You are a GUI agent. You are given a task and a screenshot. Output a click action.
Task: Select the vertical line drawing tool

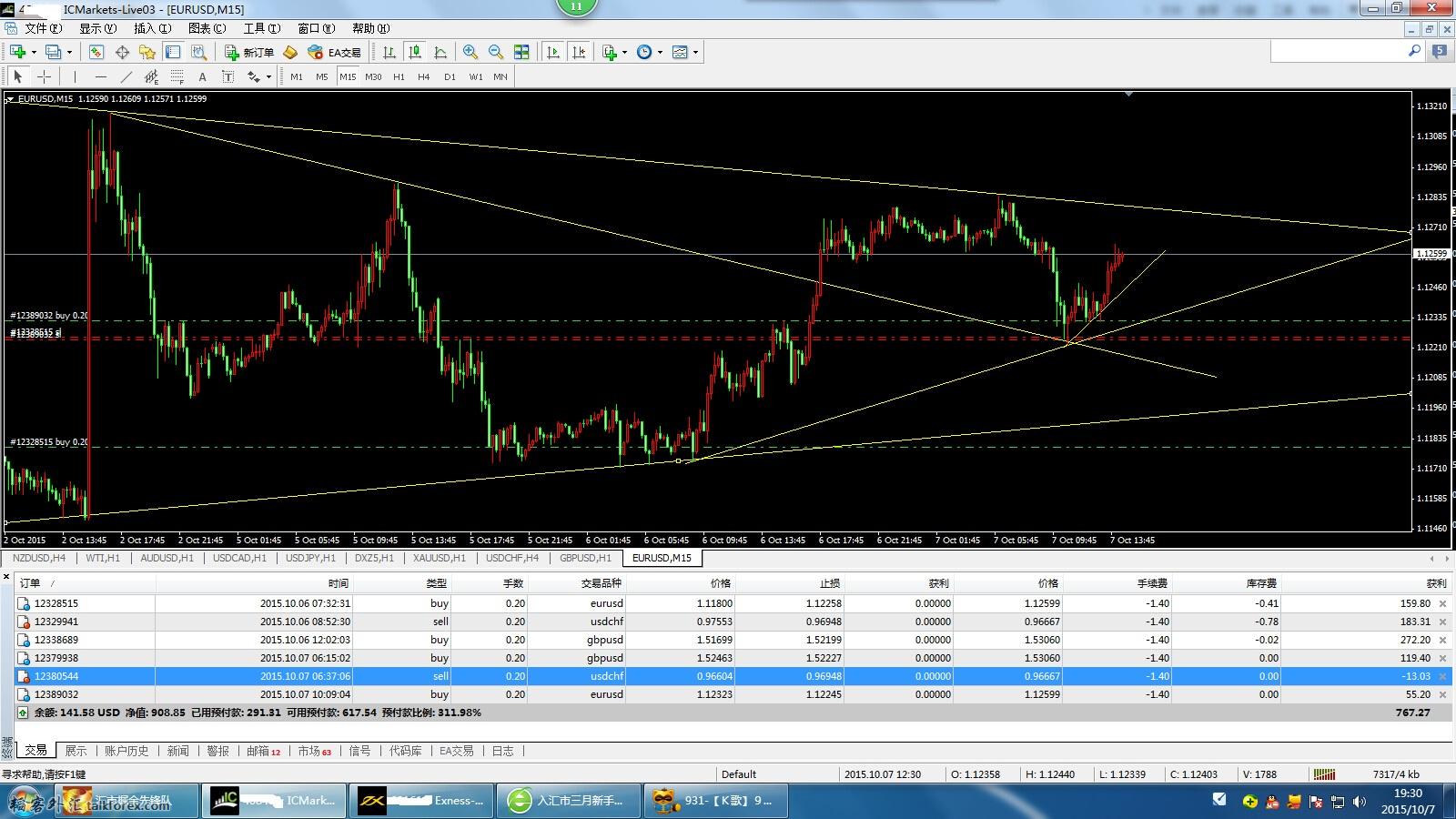tap(75, 77)
